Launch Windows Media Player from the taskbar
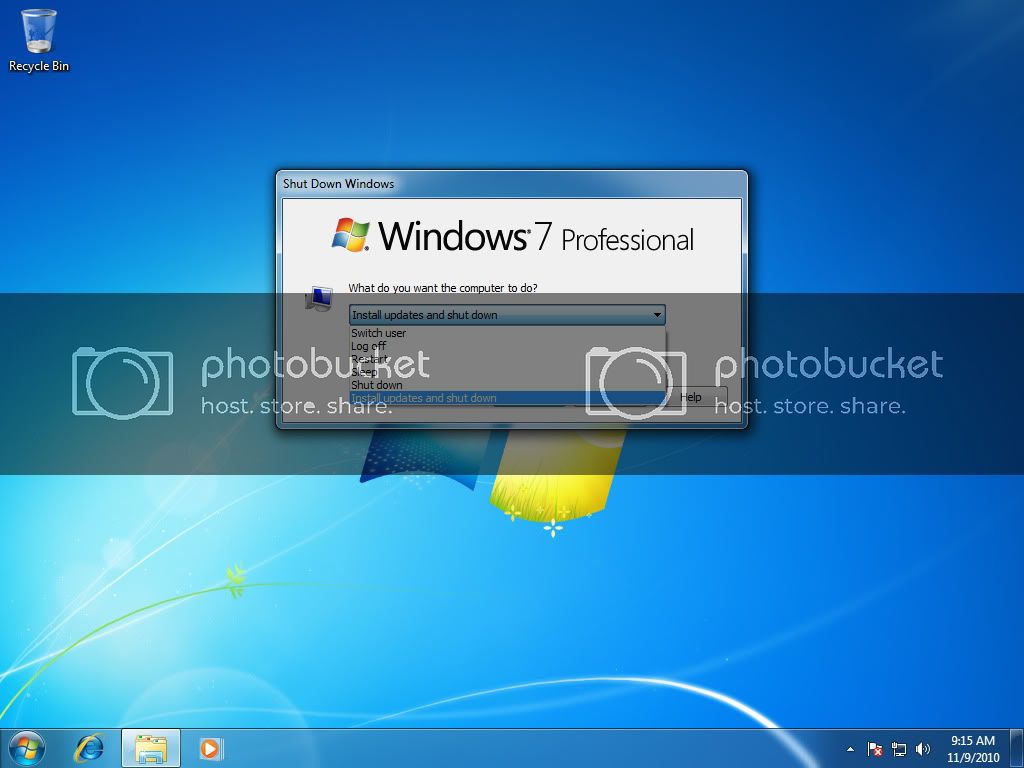Screen dimensions: 1024x768 (x=210, y=748)
